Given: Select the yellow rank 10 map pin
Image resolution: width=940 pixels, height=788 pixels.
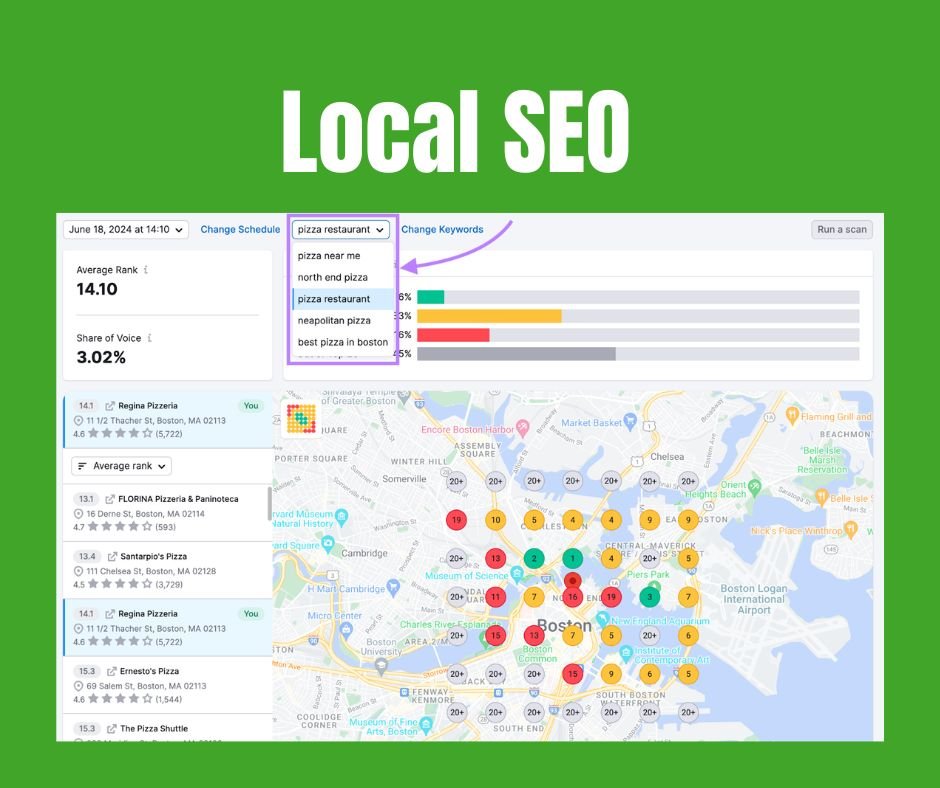Looking at the screenshot, I should 495,520.
